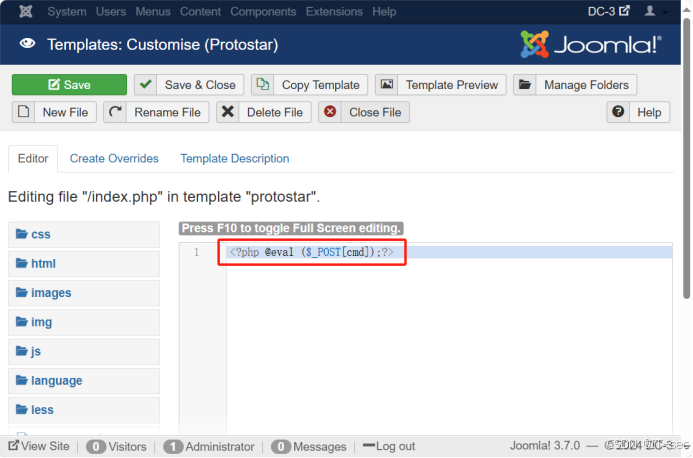This screenshot has height=458, width=693.
Task: Open the Components menu
Action: [263, 11]
